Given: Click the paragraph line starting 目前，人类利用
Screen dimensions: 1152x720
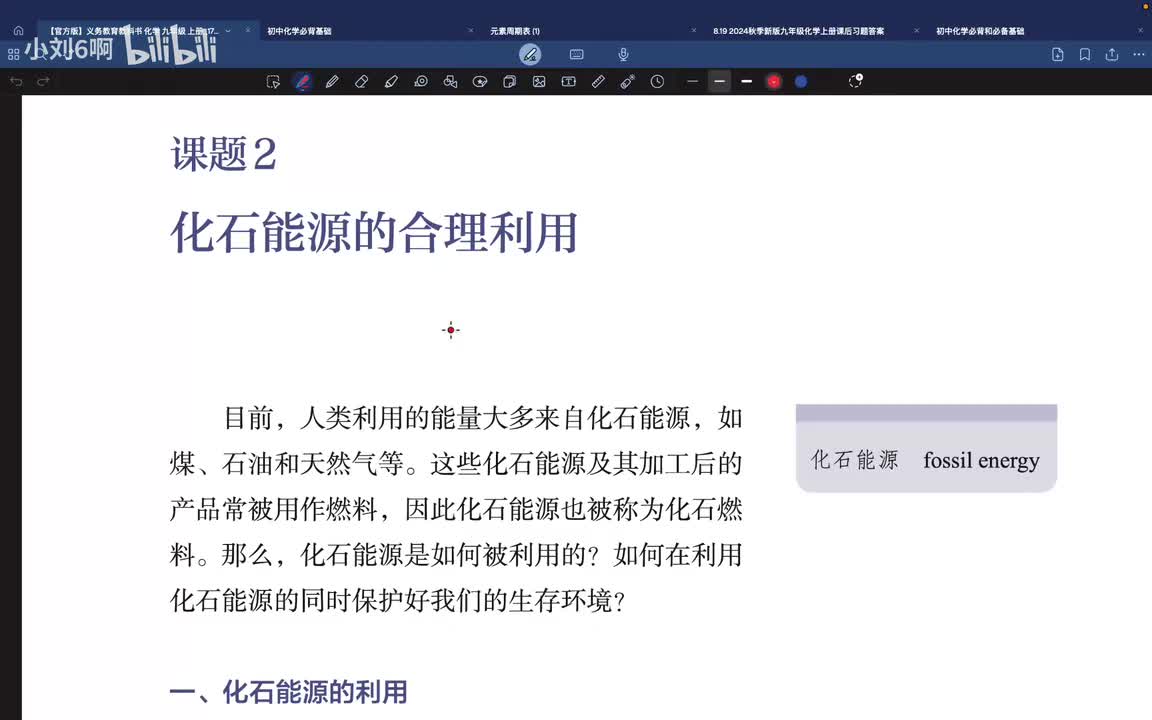Looking at the screenshot, I should pyautogui.click(x=483, y=418).
